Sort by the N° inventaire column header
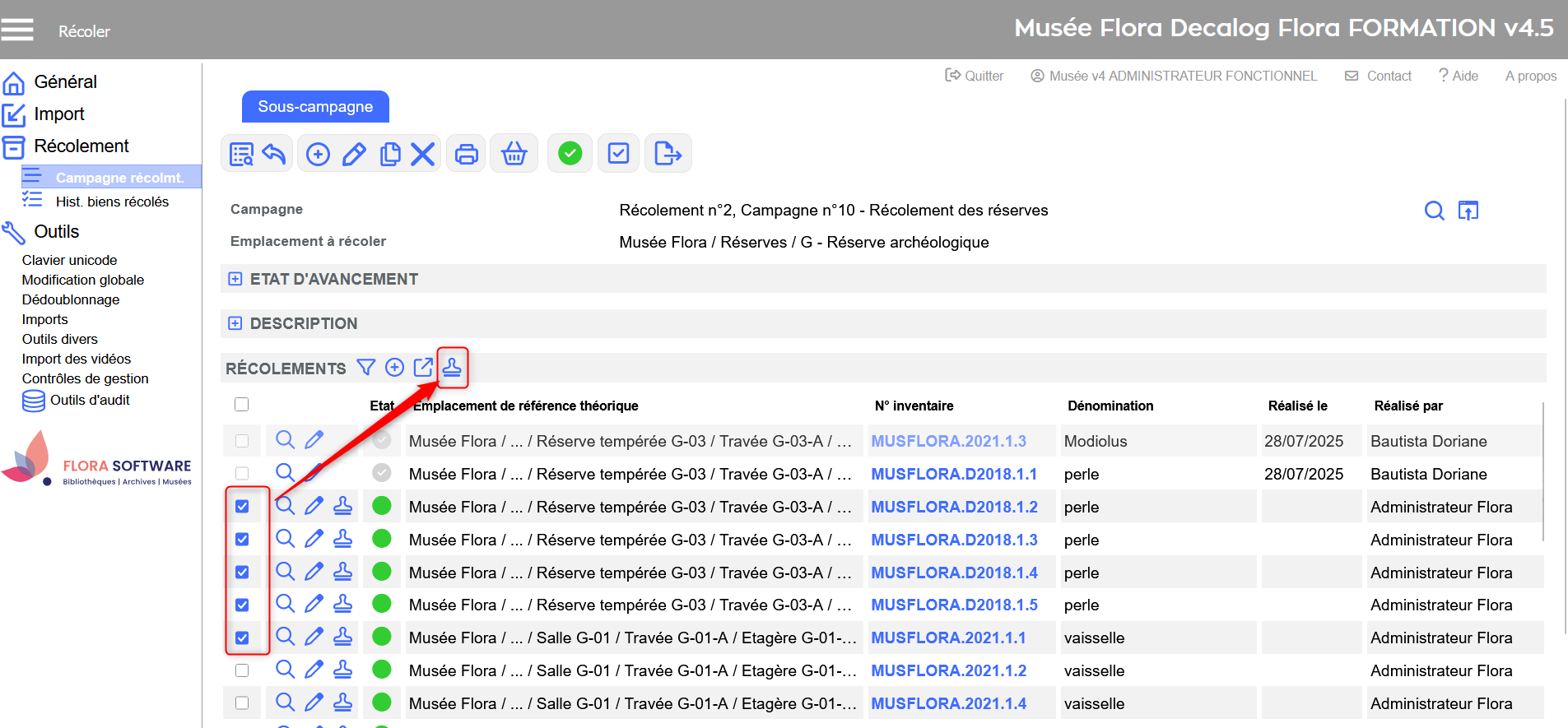The height and width of the screenshot is (728, 1568). coord(914,406)
